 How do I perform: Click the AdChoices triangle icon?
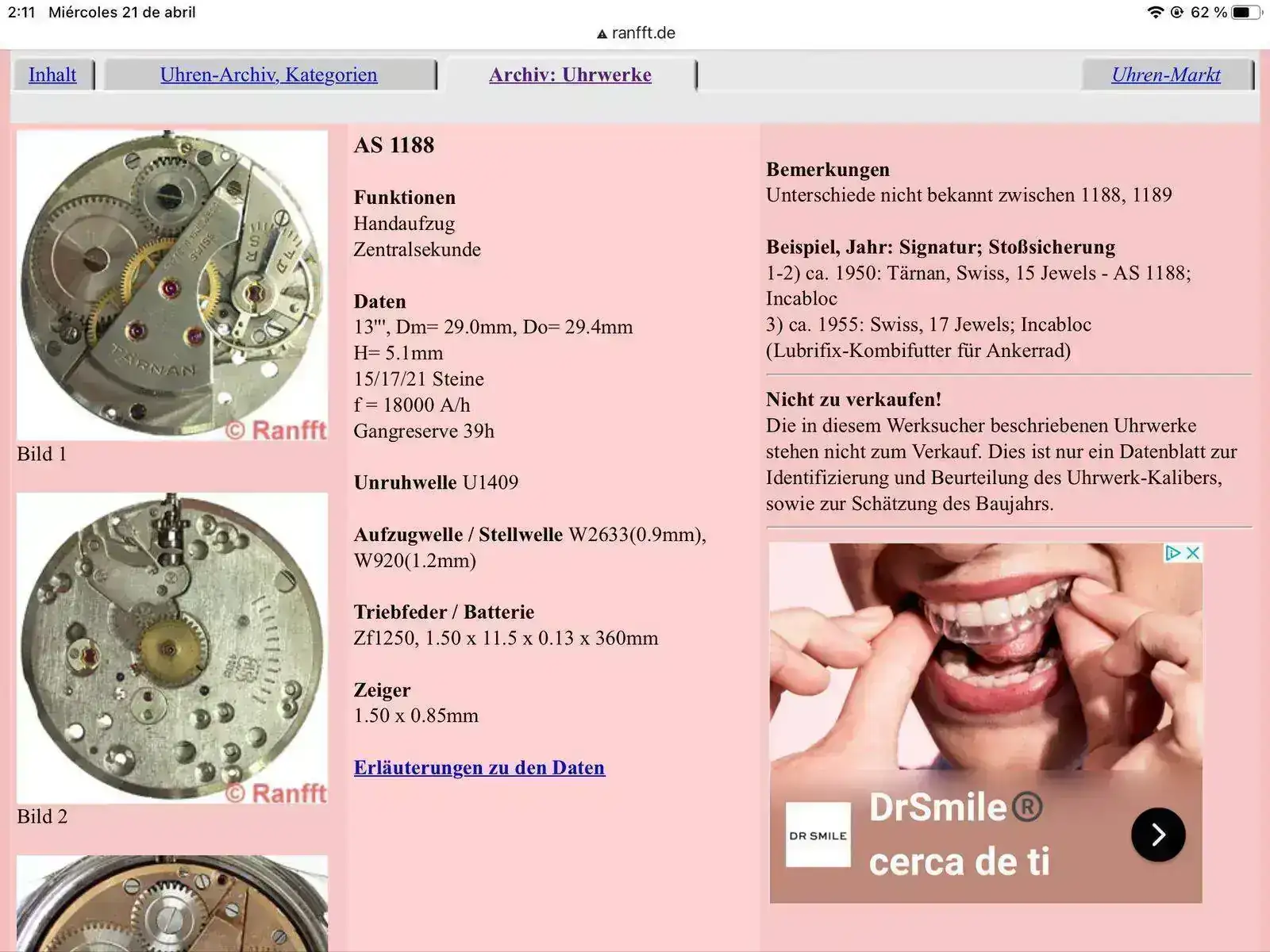tap(1172, 553)
